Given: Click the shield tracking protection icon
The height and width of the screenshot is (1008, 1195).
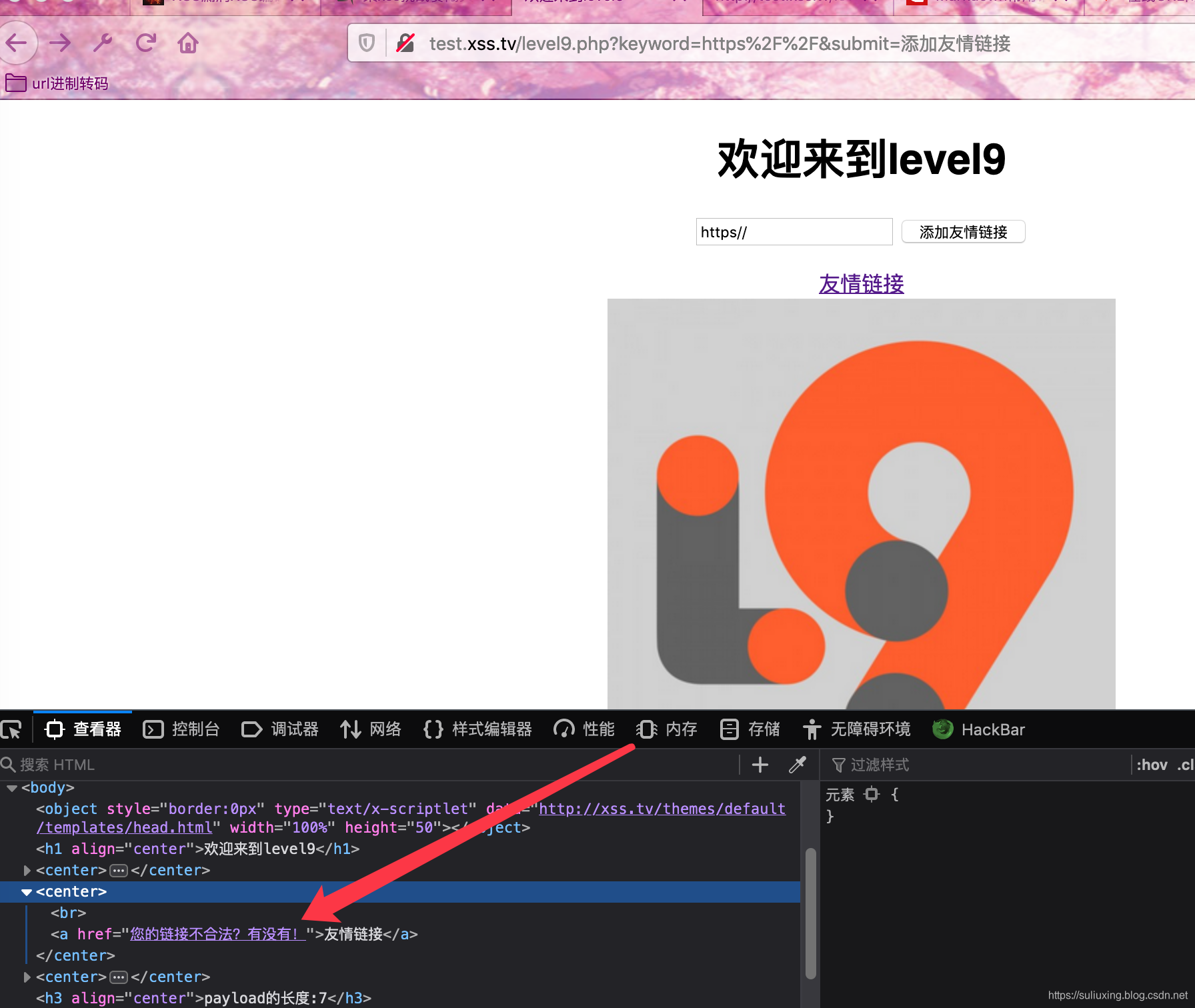Looking at the screenshot, I should pyautogui.click(x=367, y=43).
